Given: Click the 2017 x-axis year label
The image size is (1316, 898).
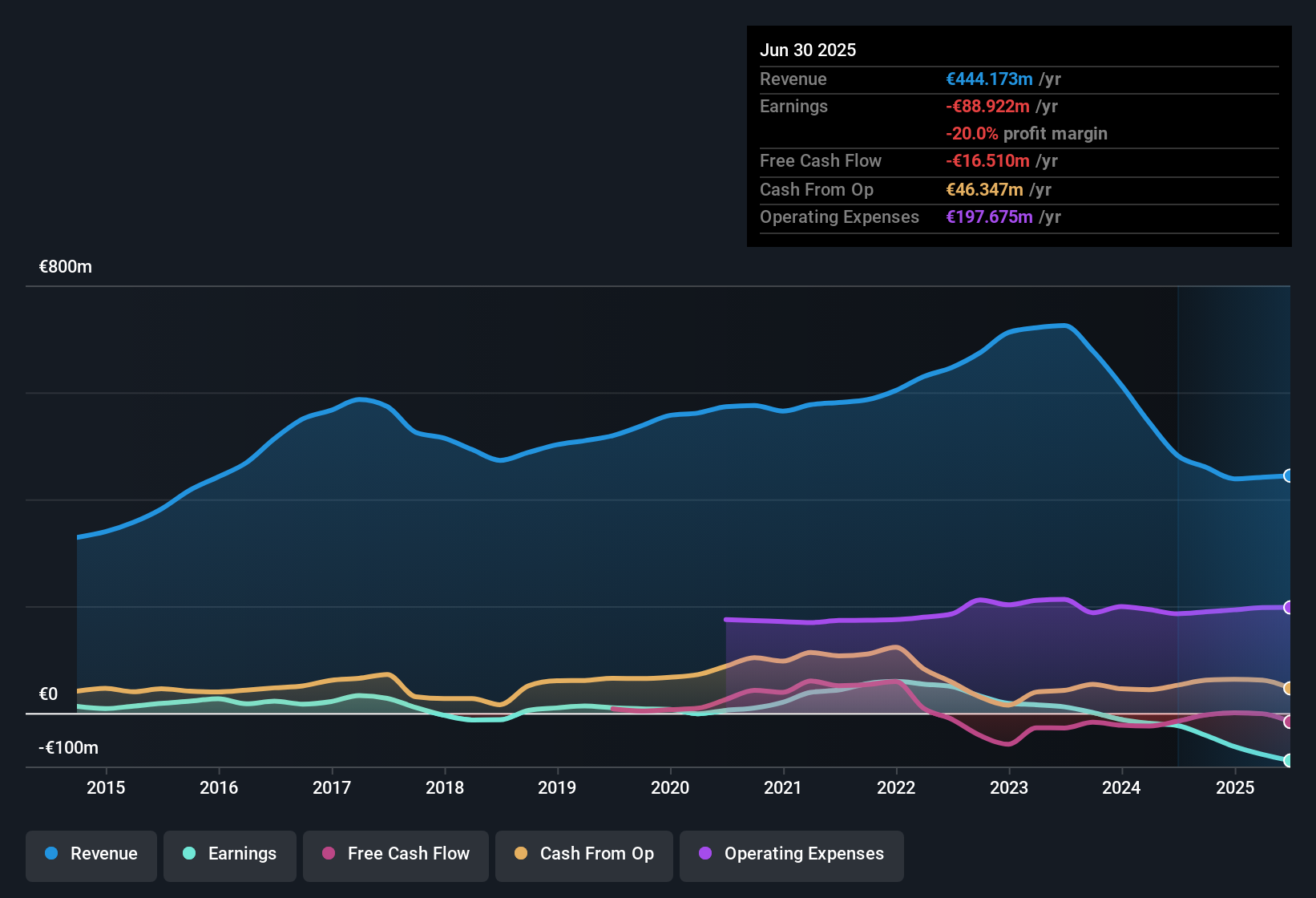Looking at the screenshot, I should [x=332, y=787].
